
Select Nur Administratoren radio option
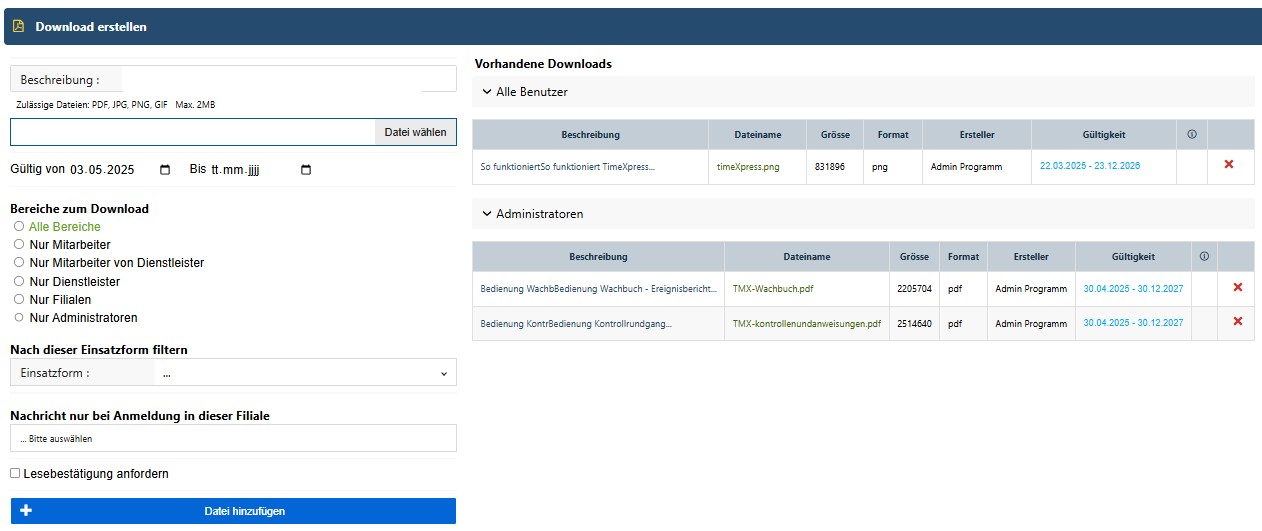coord(19,317)
